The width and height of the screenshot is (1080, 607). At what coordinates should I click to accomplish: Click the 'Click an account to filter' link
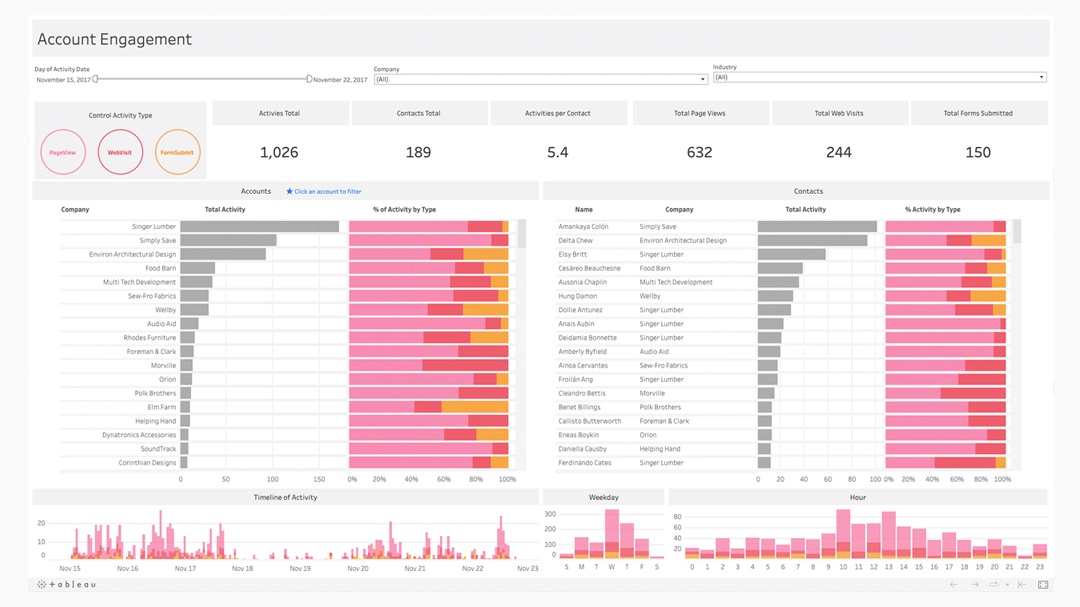[x=328, y=191]
